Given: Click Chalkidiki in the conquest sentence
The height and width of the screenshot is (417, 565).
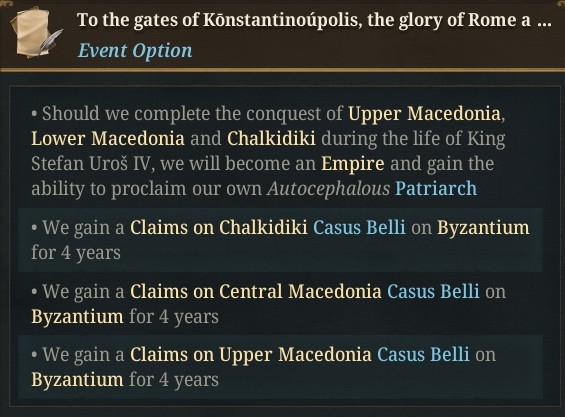Looking at the screenshot, I should [x=271, y=138].
